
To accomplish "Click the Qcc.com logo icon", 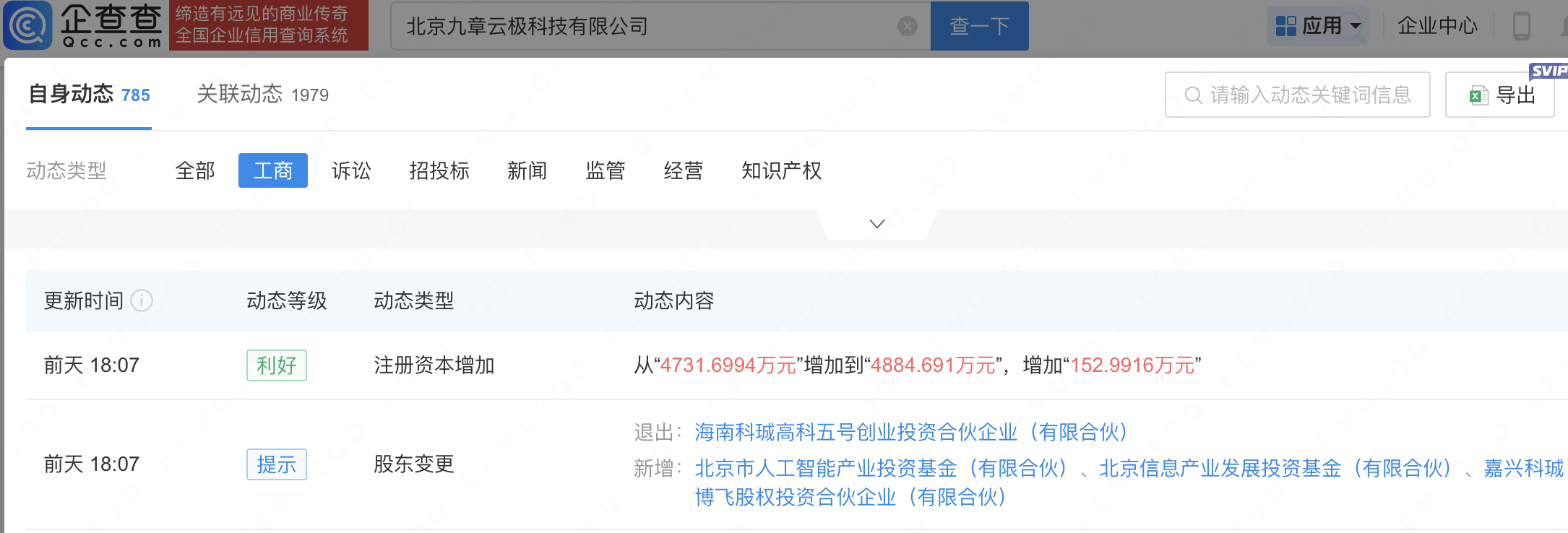I will (27, 25).
